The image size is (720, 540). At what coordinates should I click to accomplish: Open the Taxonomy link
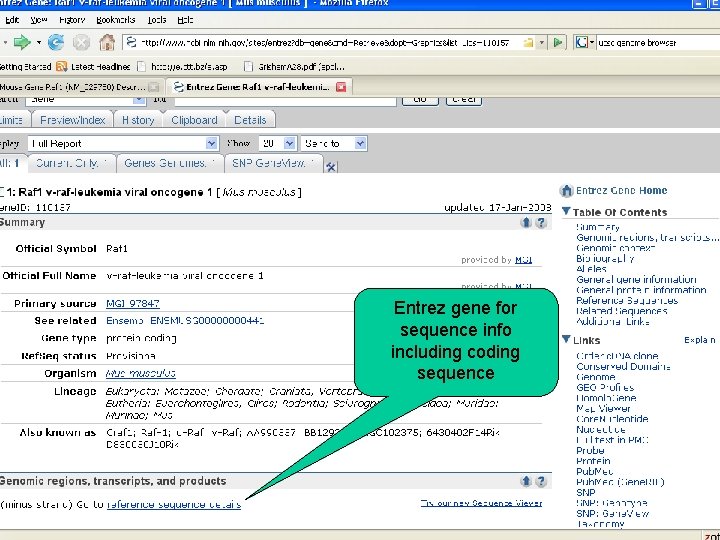(600, 524)
